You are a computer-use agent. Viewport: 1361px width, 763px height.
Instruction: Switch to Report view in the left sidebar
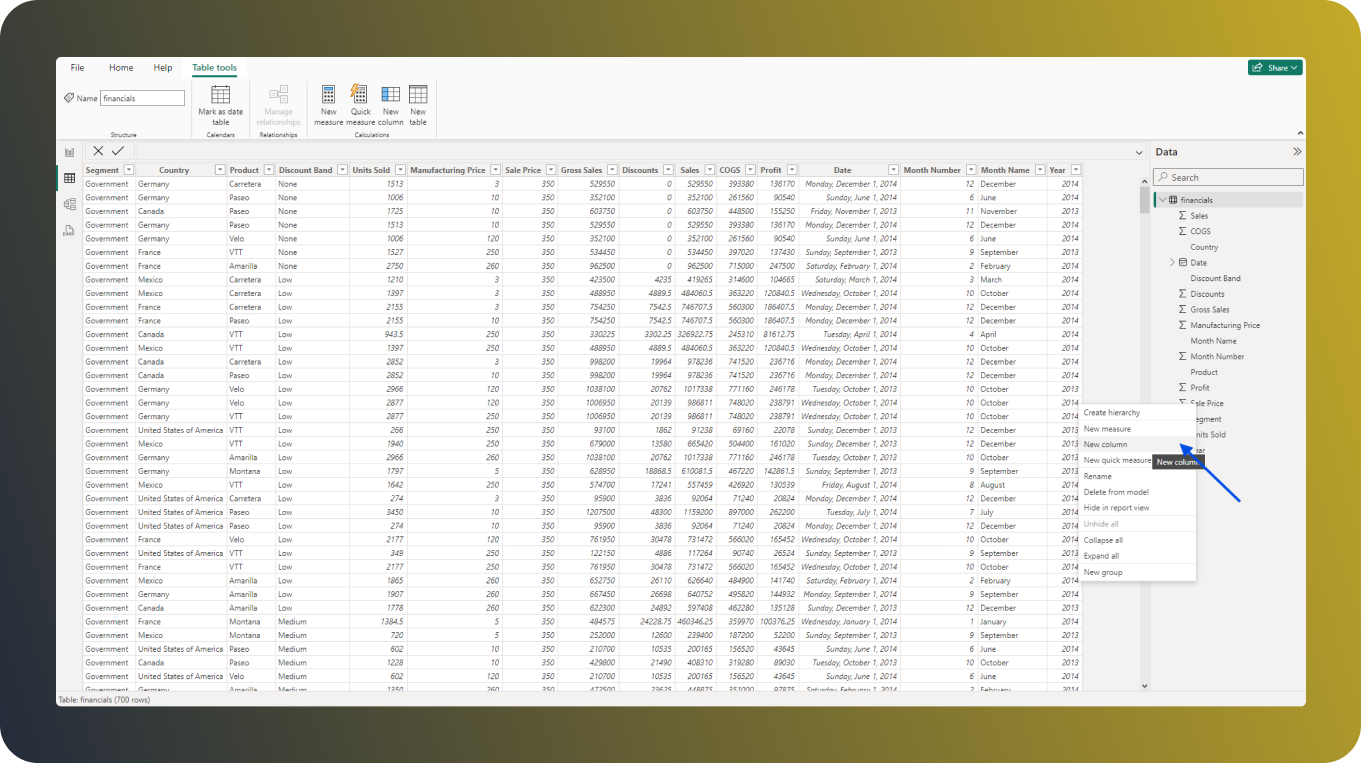click(x=69, y=152)
